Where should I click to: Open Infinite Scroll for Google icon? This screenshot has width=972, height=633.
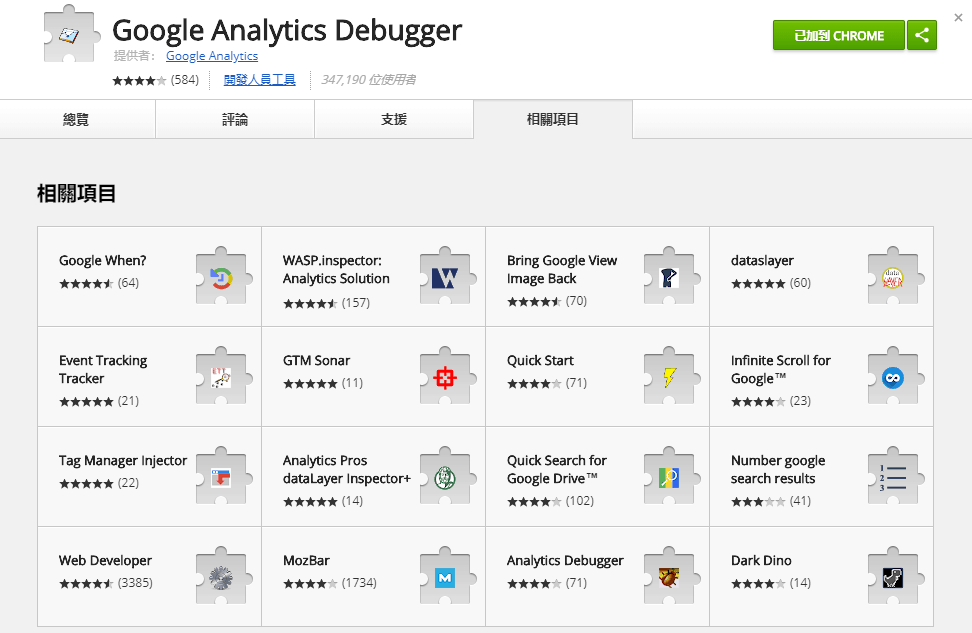click(895, 376)
